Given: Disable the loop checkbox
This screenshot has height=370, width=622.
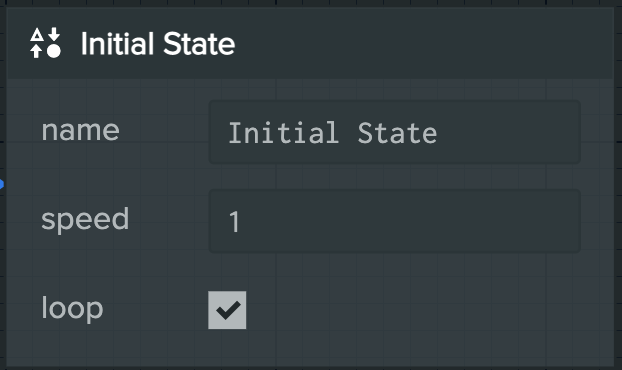Looking at the screenshot, I should [227, 310].
